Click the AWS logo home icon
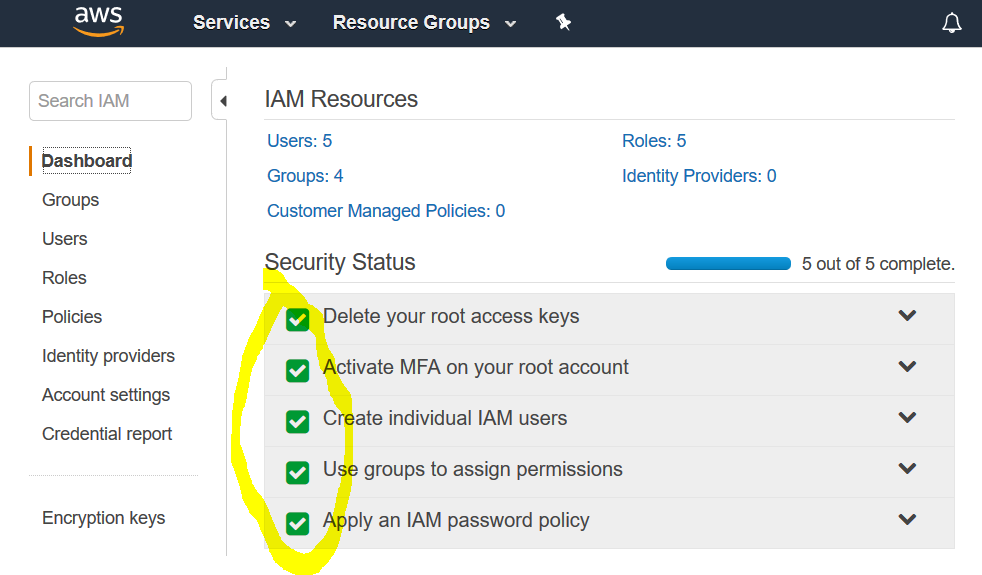This screenshot has height=575, width=982. [x=98, y=21]
